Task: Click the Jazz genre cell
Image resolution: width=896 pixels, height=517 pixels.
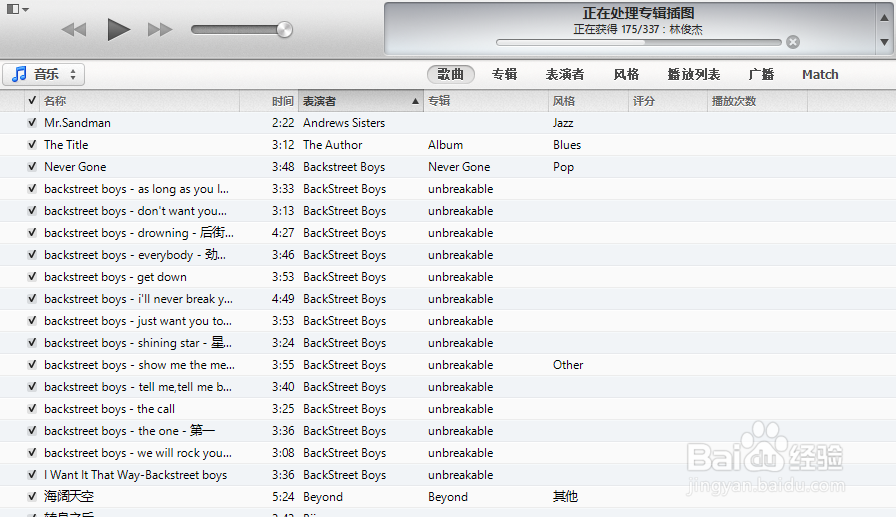Action: [x=563, y=123]
